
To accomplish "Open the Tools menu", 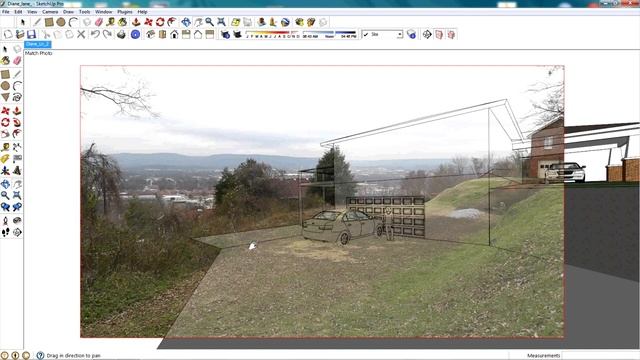I will tap(84, 12).
